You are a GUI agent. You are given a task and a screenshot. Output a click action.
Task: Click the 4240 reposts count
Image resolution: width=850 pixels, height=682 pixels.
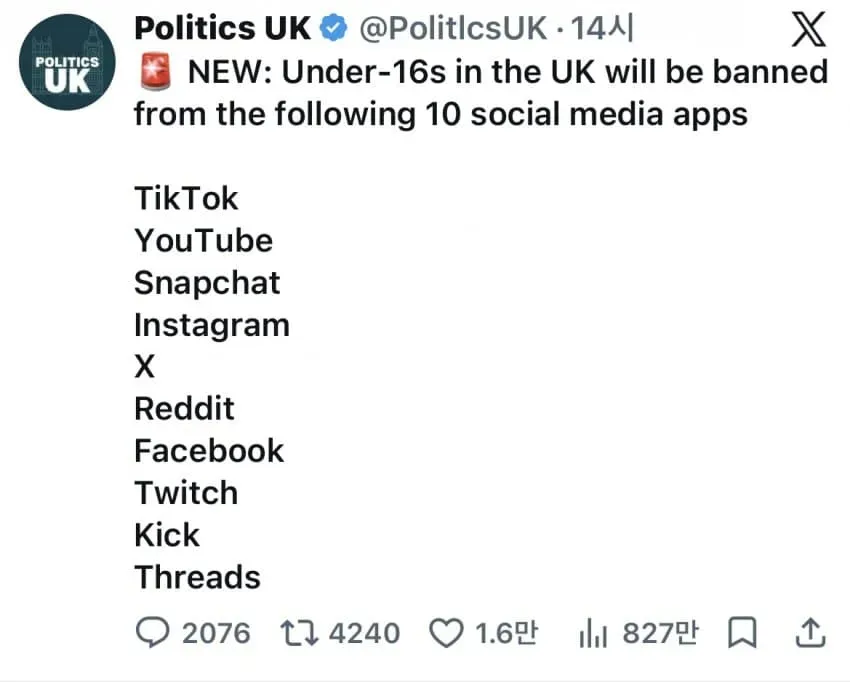364,633
